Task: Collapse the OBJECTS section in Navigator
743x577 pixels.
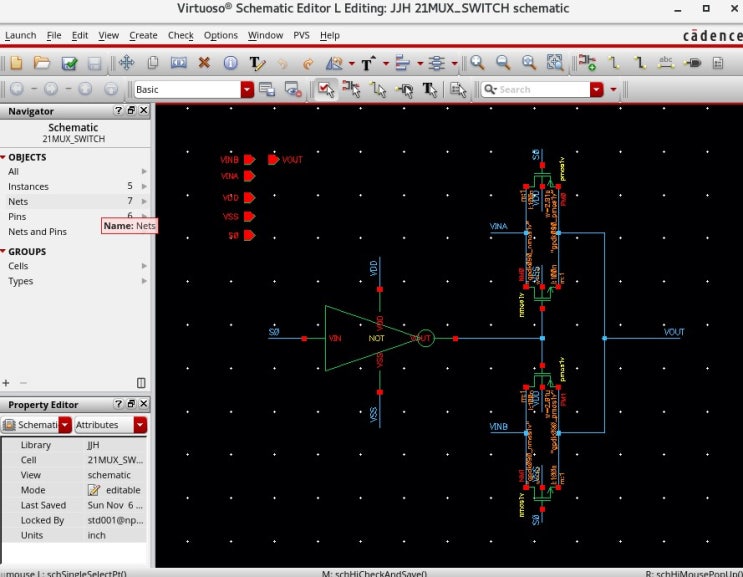Action: click(4, 158)
